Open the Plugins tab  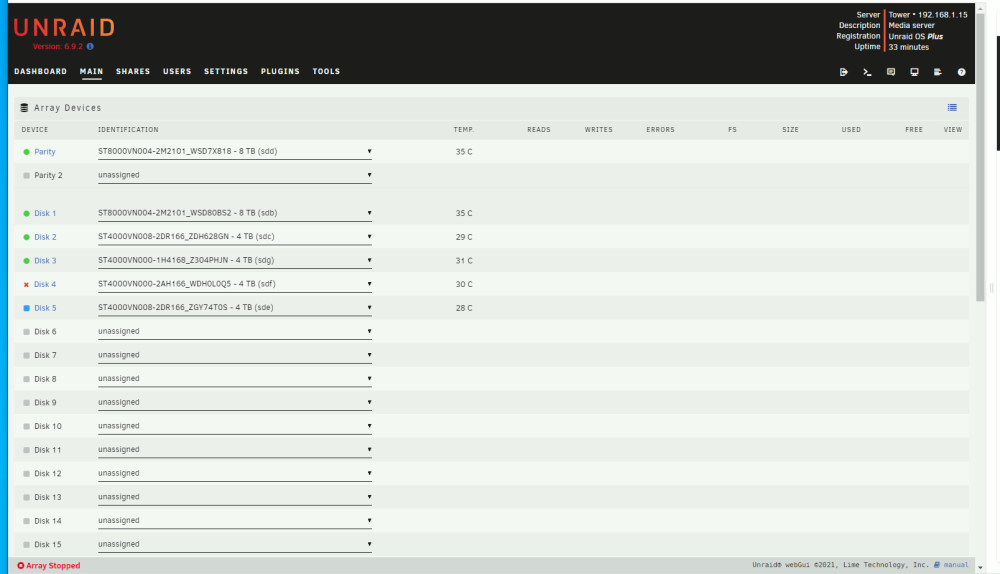point(280,71)
